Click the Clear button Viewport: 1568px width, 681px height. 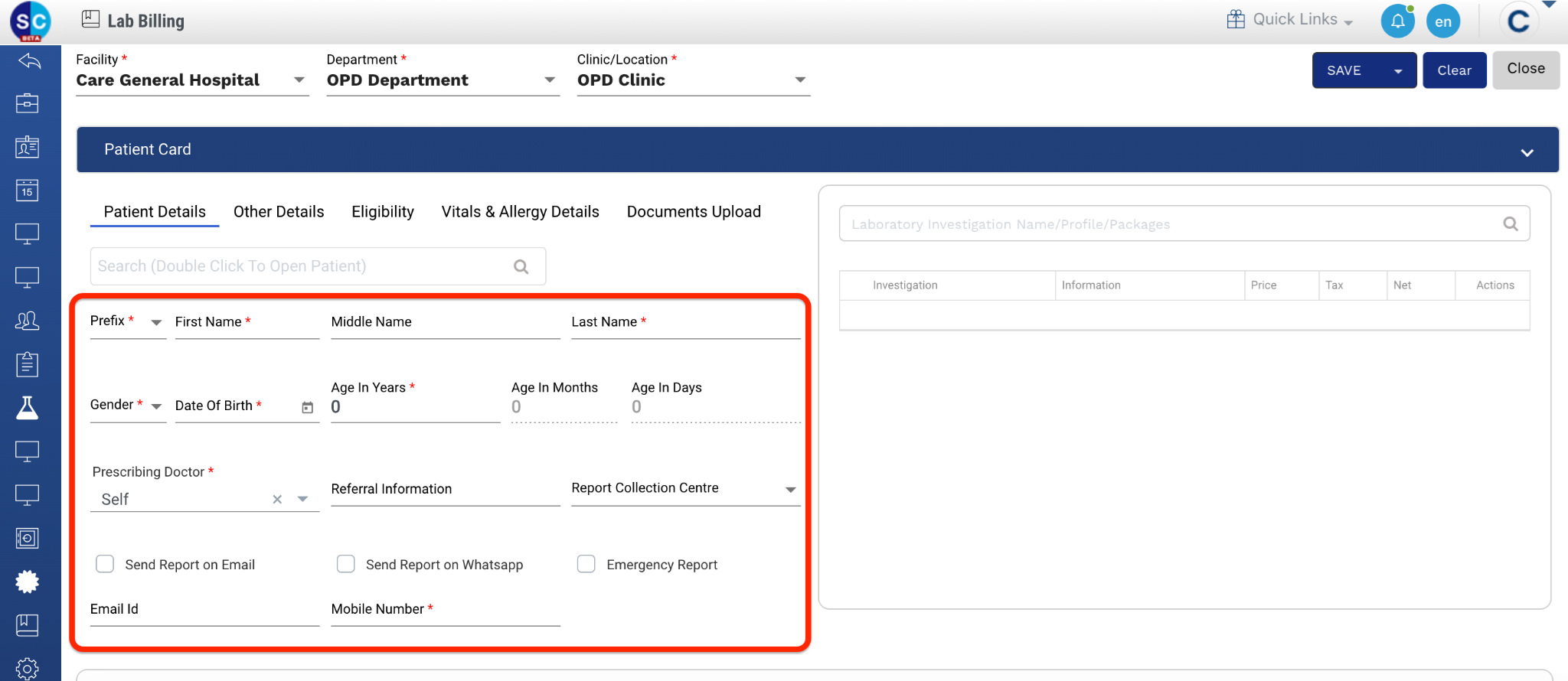(1454, 70)
